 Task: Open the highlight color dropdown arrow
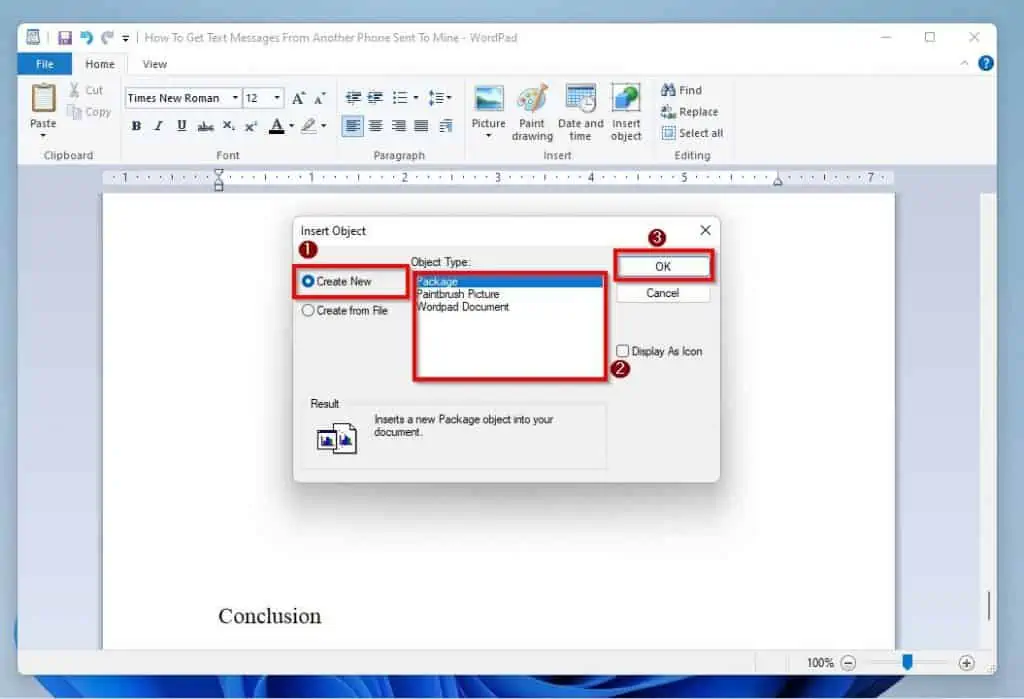pyautogui.click(x=323, y=126)
